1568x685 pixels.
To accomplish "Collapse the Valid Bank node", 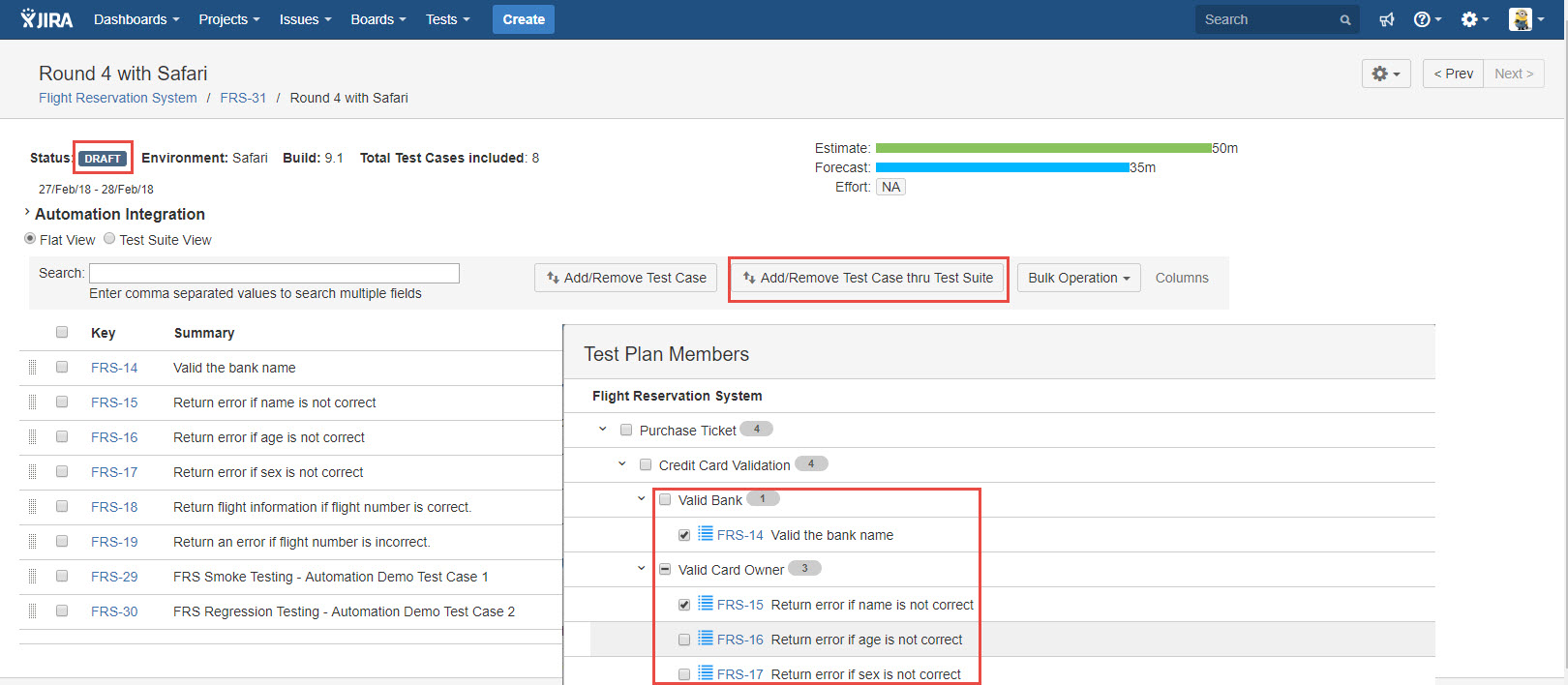I will pos(641,498).
